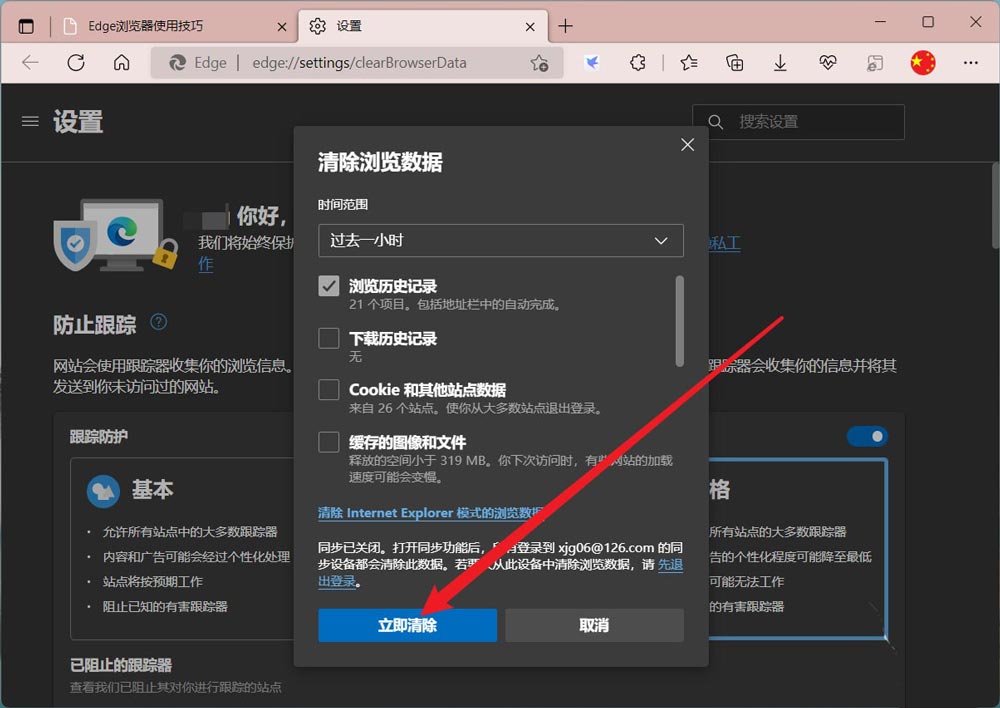Screen dimensions: 1000x708
Task: Open Edge Settings gear icon in toolbar
Action: pyautogui.click(x=638, y=62)
